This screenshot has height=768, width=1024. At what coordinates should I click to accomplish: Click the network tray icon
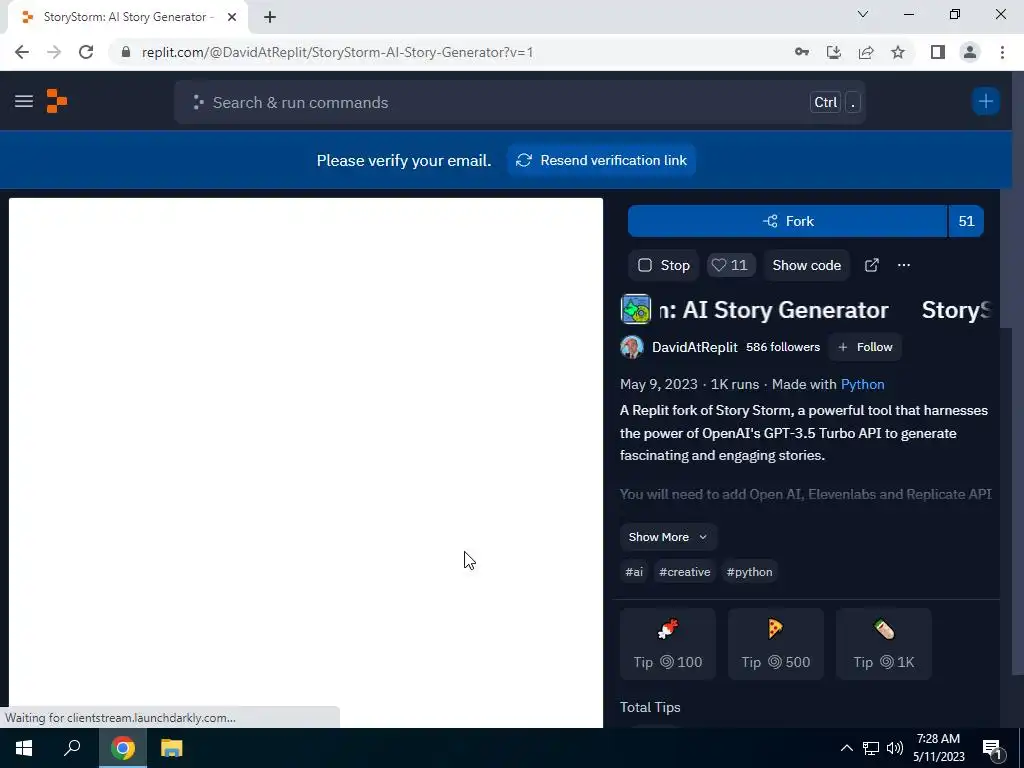(871, 748)
